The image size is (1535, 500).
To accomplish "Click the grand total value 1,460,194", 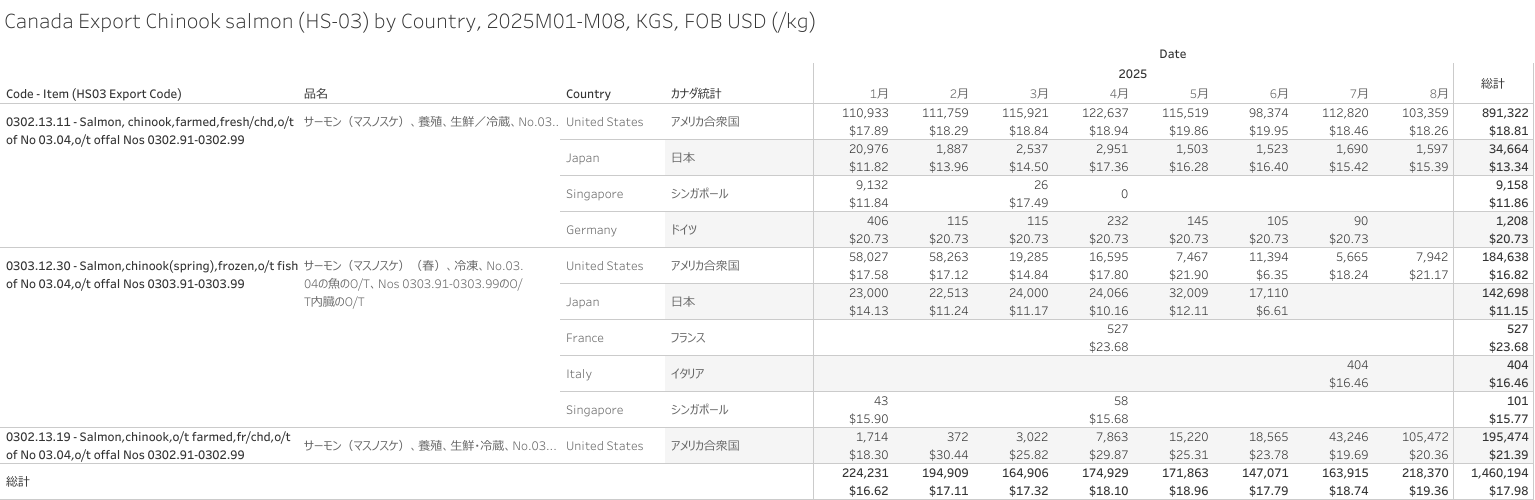I will (1493, 472).
